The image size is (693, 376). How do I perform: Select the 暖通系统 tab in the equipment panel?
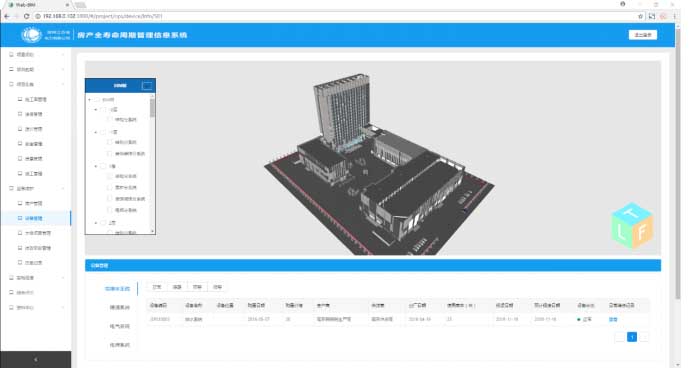119,307
